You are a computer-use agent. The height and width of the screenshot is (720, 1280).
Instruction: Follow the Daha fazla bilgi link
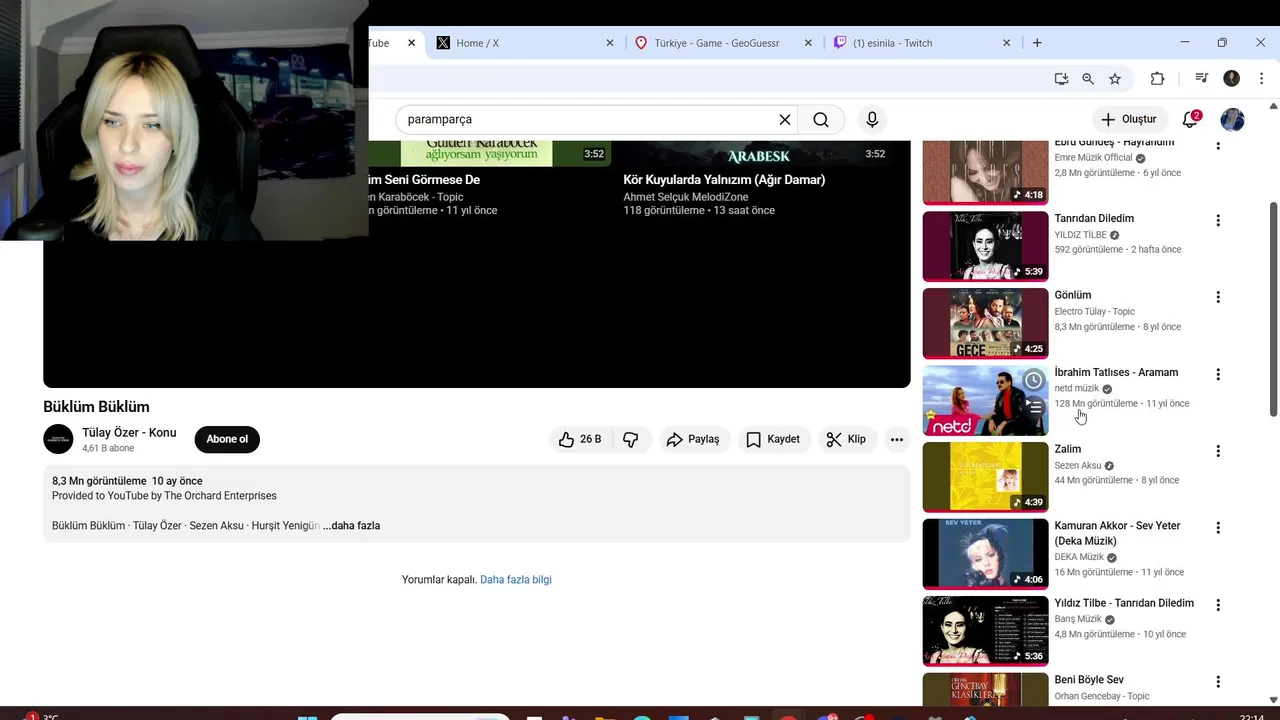(516, 580)
